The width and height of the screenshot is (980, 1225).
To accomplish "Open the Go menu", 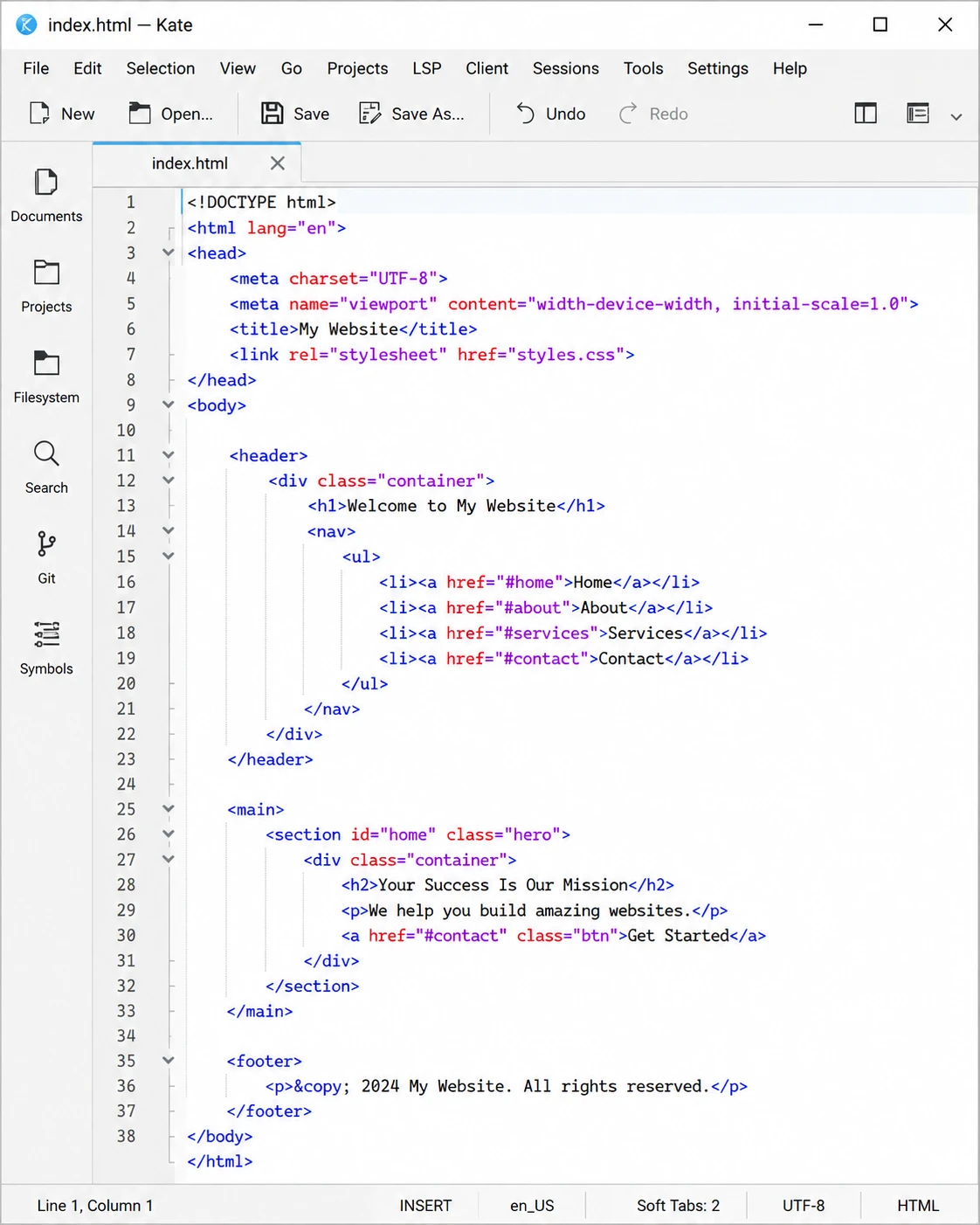I will pyautogui.click(x=292, y=68).
